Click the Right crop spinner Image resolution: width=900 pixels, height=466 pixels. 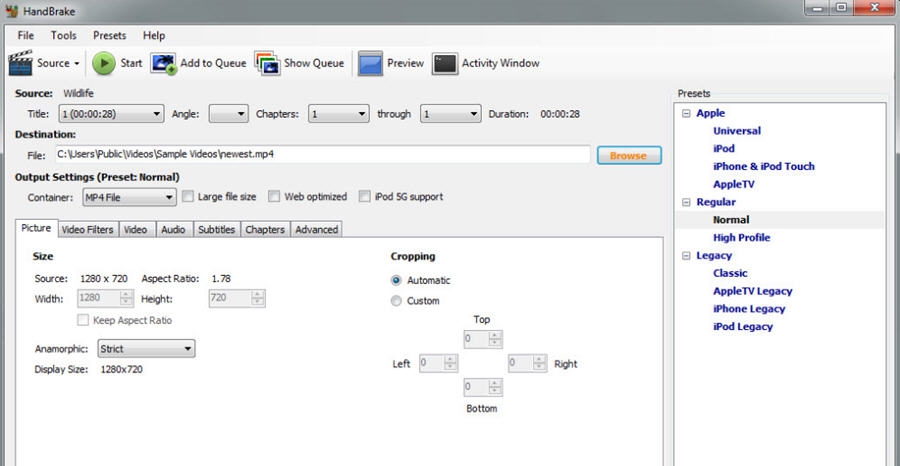[x=527, y=363]
